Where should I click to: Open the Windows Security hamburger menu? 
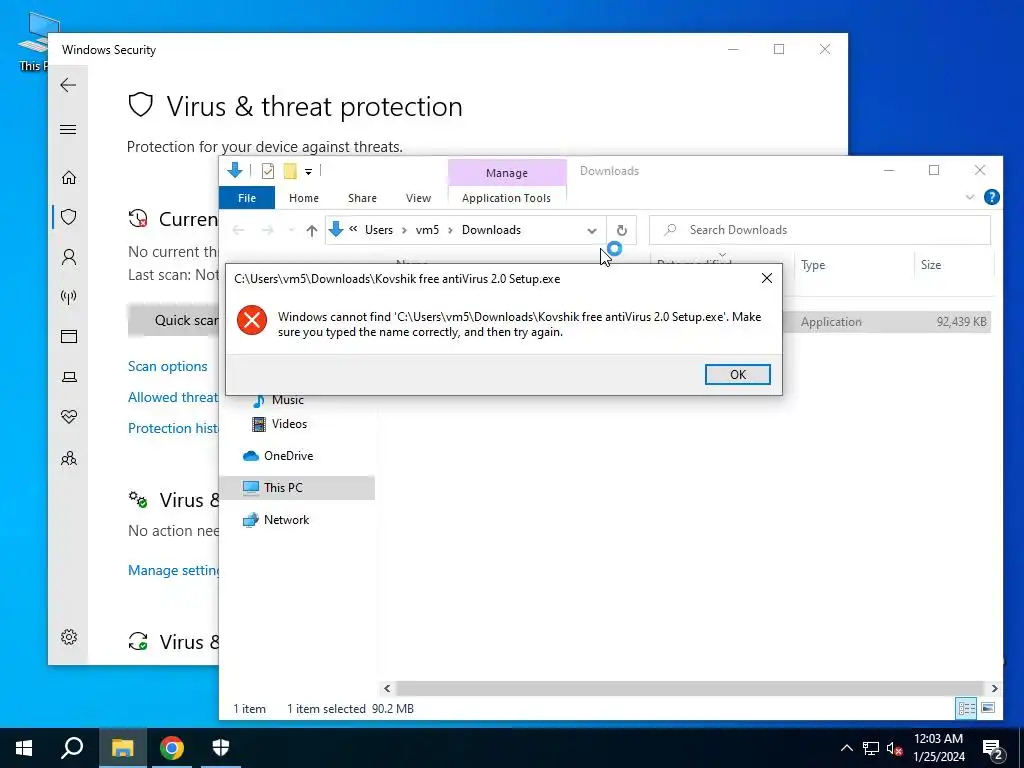(68, 129)
